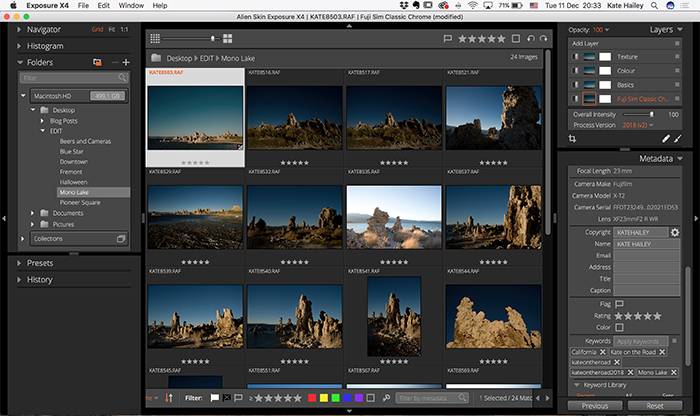Filter by flagged (white flag) images

[215, 398]
